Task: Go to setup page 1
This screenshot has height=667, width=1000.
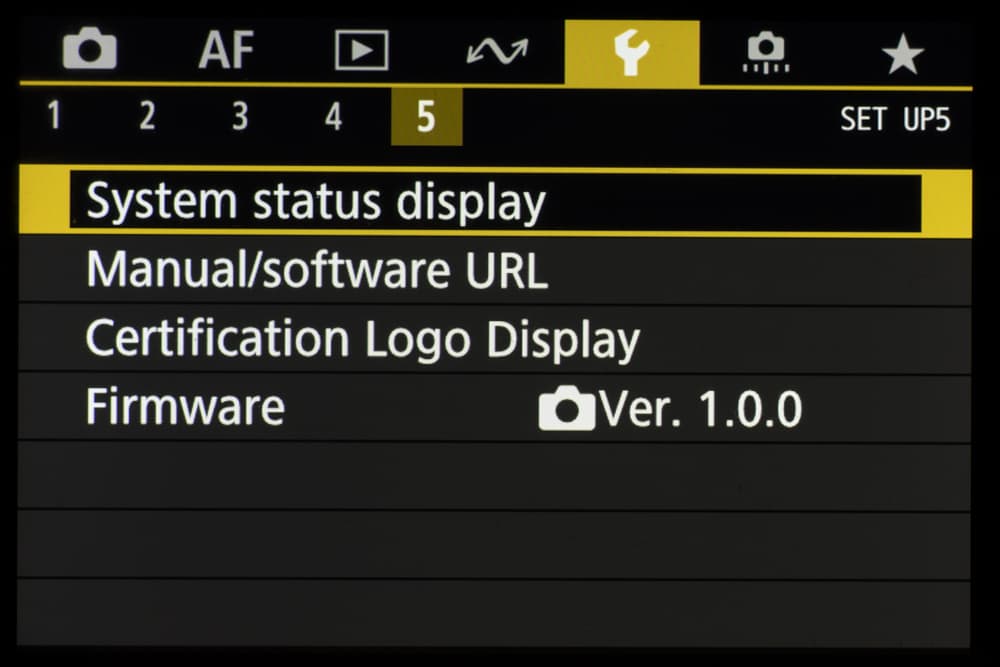Action: pyautogui.click(x=54, y=116)
